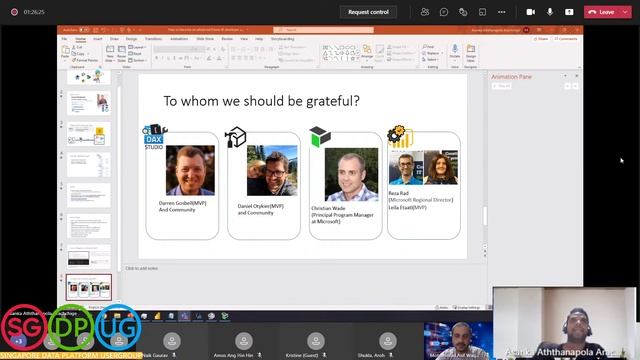Open the Replace dropdown in Editing group
Viewport: 640px width, 360px height.
433,53
